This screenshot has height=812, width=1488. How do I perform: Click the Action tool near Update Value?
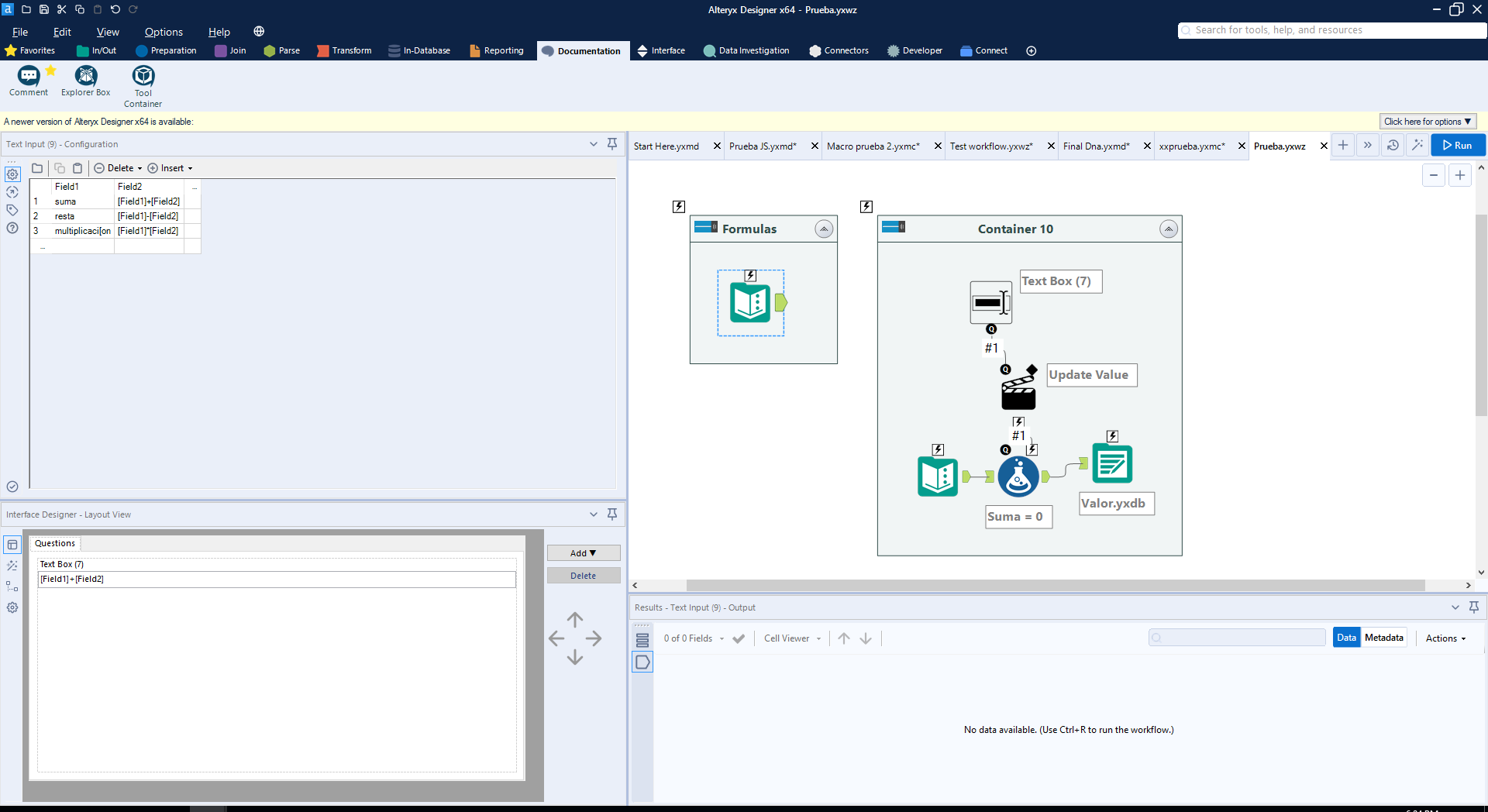click(1018, 393)
